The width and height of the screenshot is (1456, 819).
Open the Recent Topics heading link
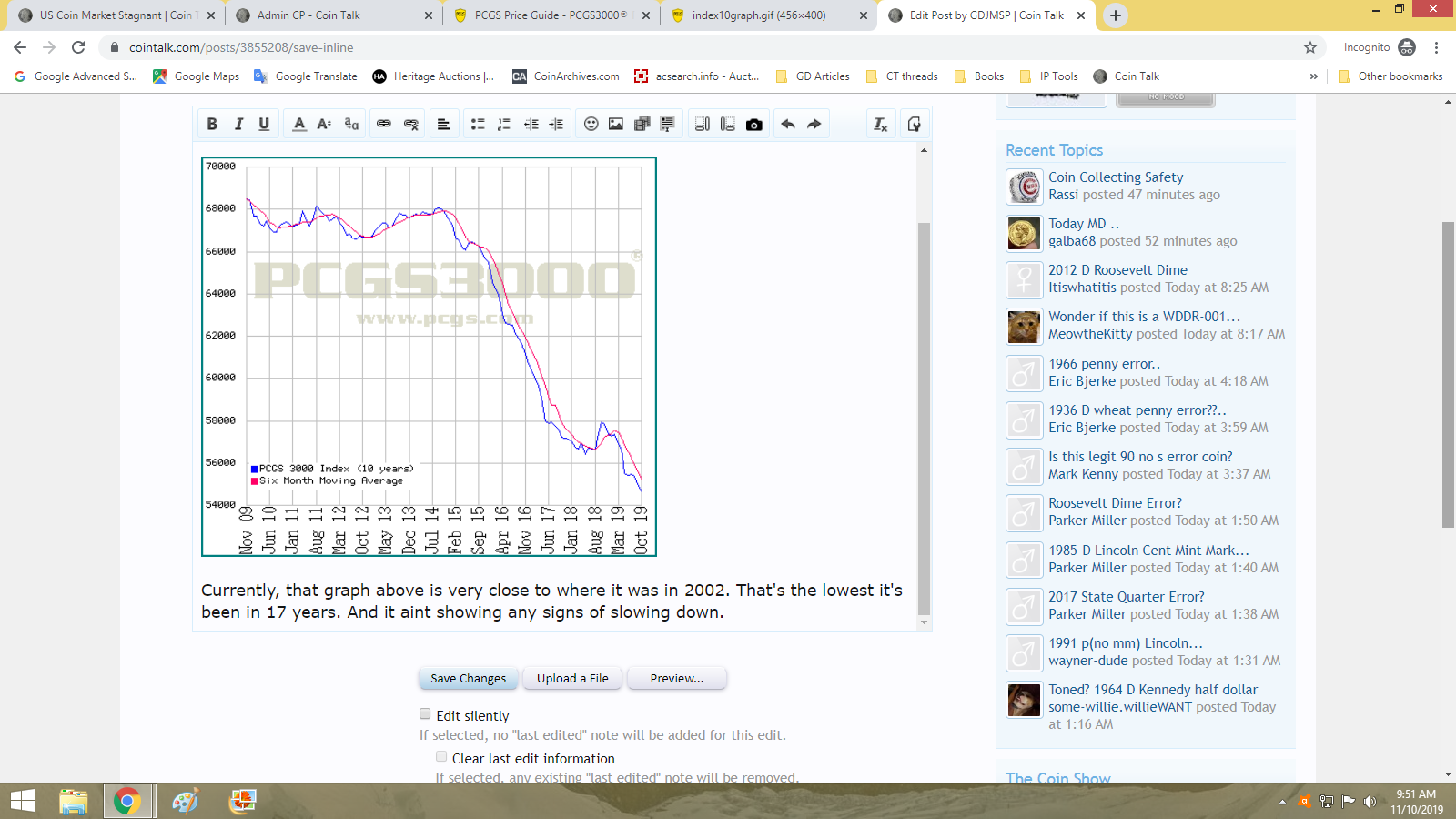point(1054,150)
